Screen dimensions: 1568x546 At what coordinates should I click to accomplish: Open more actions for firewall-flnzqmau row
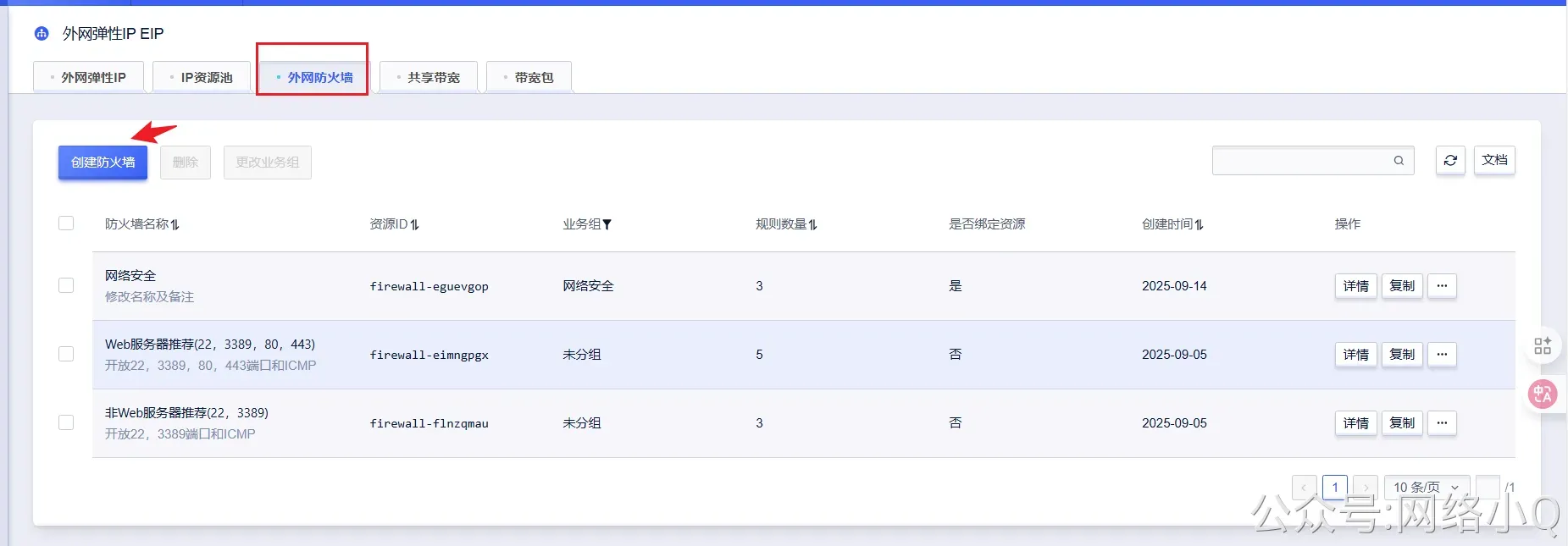[x=1442, y=423]
